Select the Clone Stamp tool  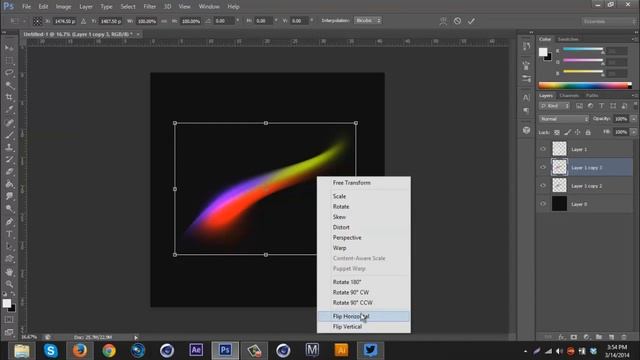[x=9, y=147]
